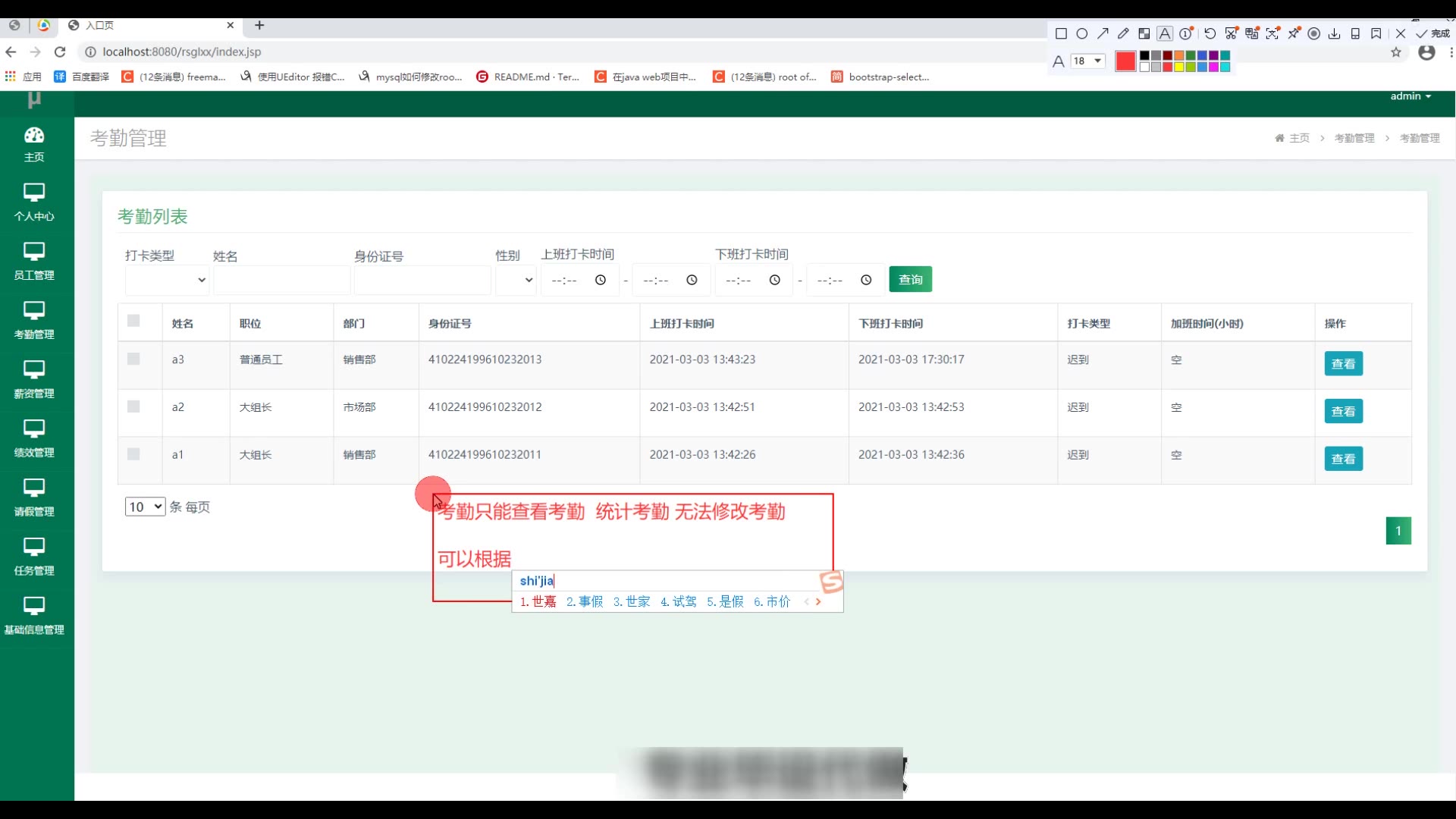Viewport: 1456px width, 819px height.
Task: Click the browser address bar URL
Action: [182, 52]
